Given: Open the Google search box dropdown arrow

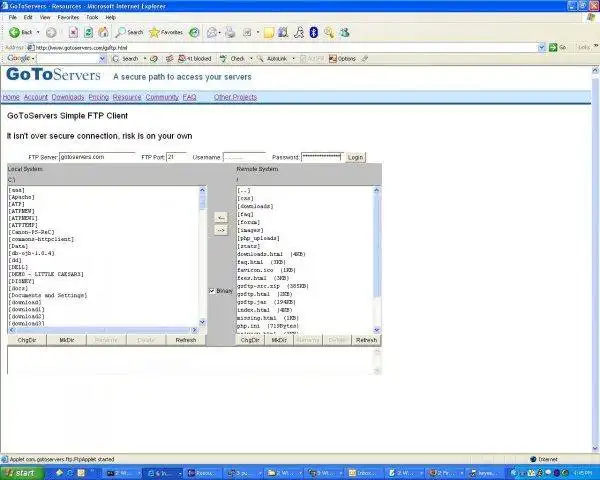Looking at the screenshot, I should click(x=102, y=59).
